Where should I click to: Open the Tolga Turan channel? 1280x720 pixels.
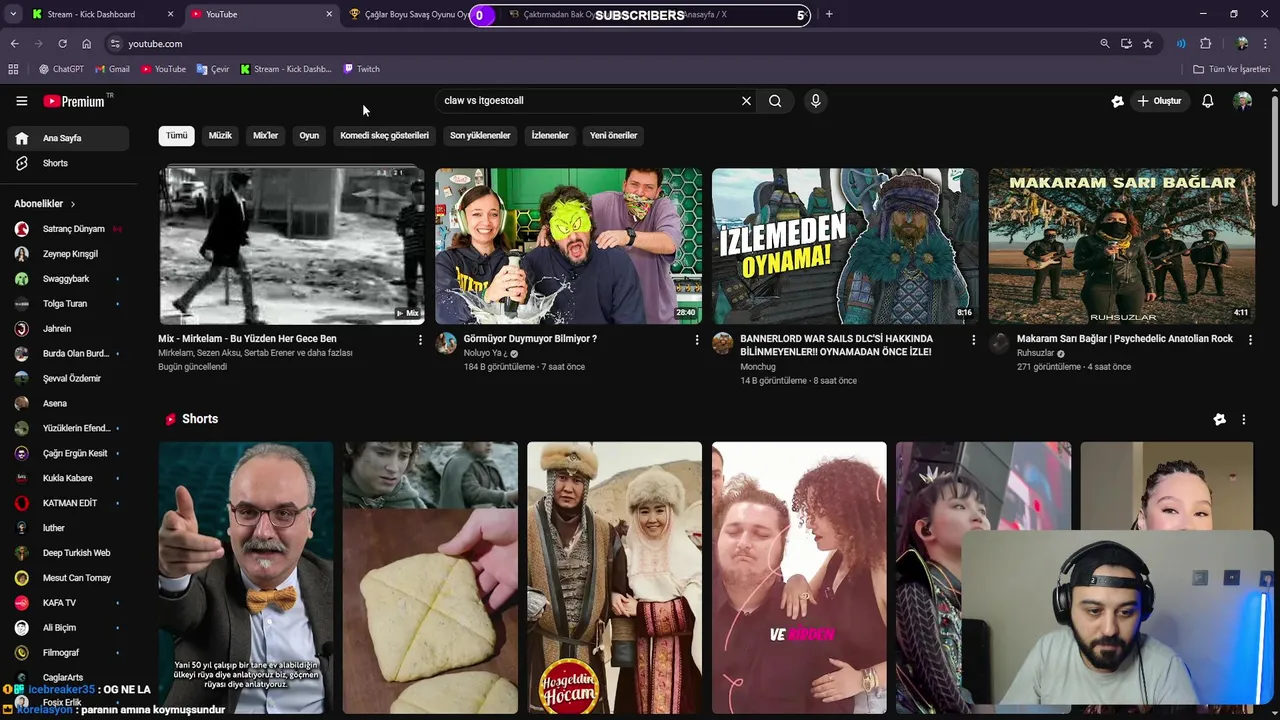pos(68,304)
